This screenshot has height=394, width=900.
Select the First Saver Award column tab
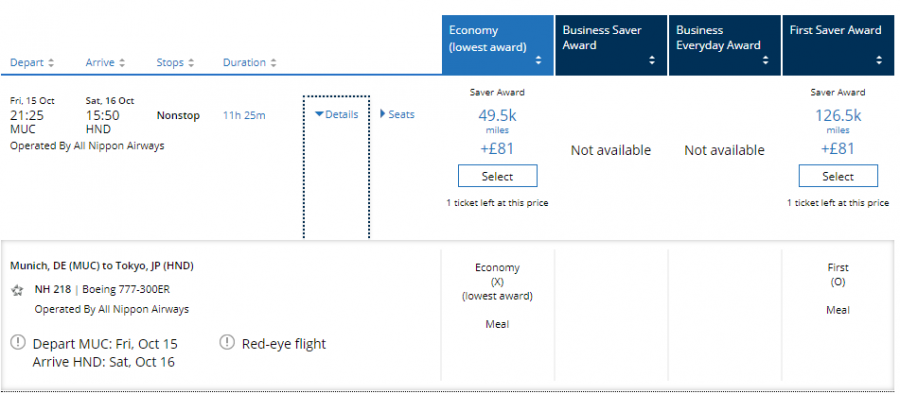[x=837, y=45]
